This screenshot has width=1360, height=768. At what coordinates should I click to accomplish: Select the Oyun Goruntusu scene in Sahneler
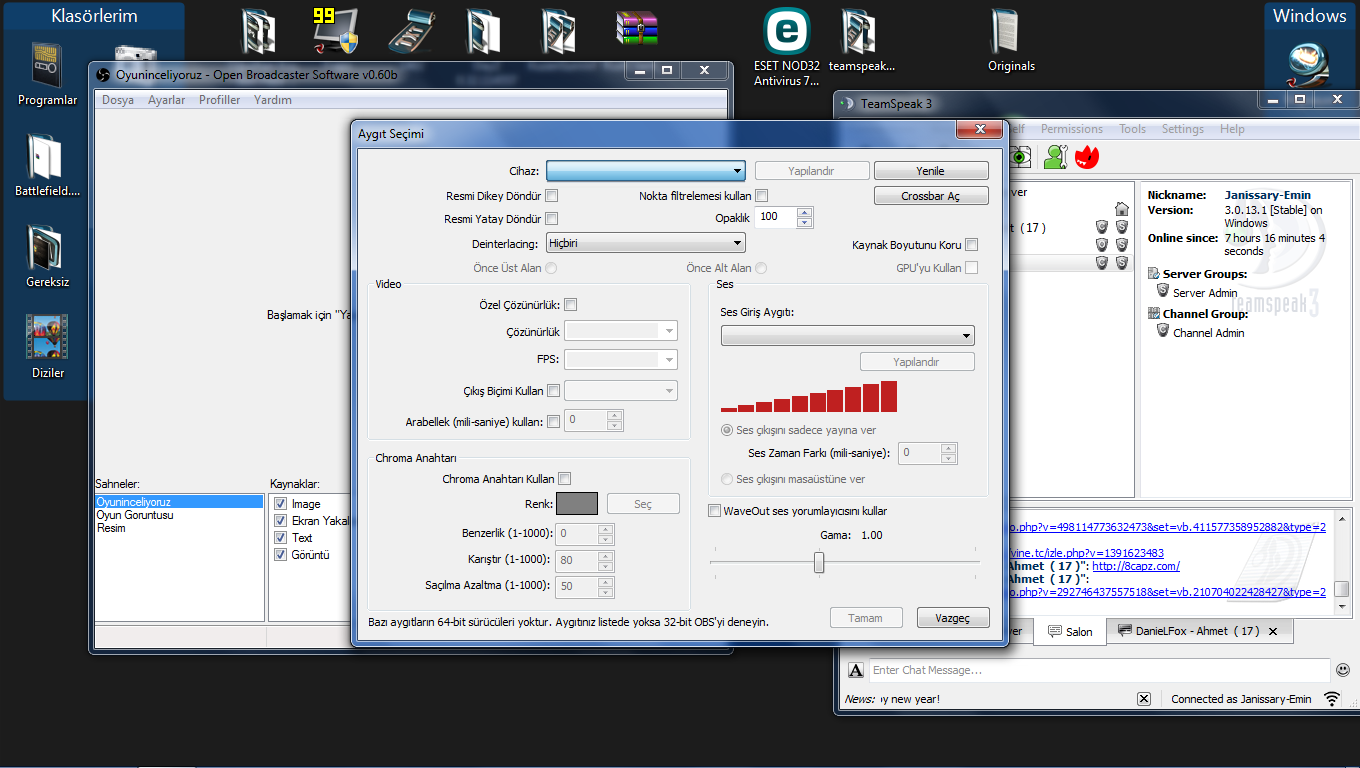point(135,515)
